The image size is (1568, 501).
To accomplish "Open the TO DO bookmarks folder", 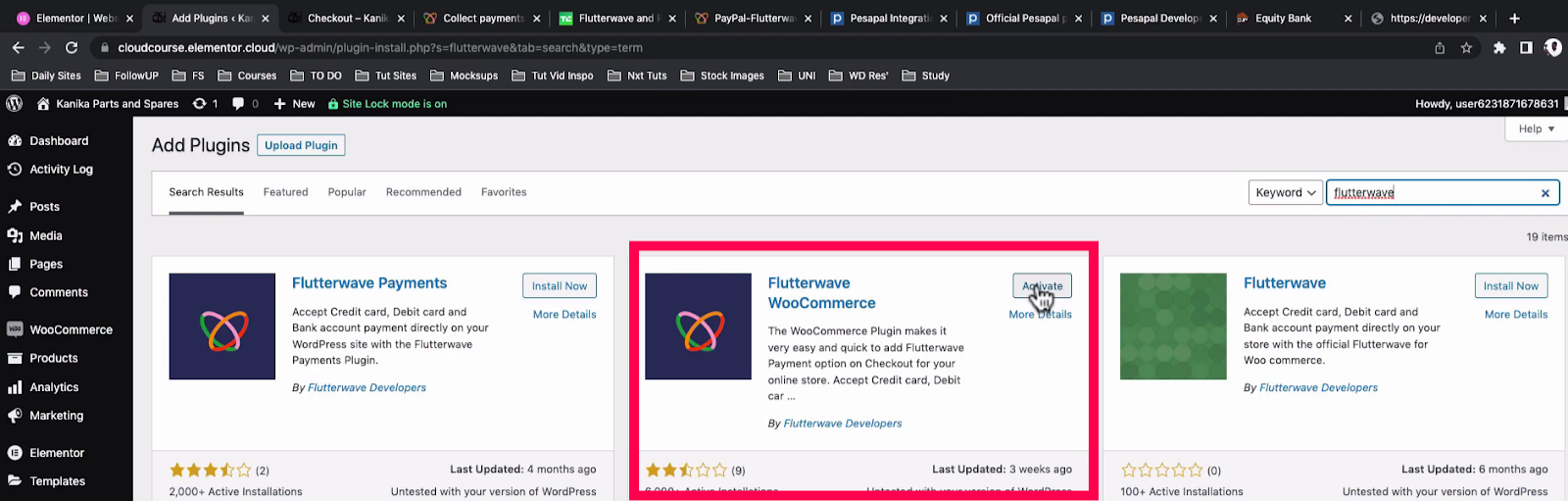I will 316,75.
